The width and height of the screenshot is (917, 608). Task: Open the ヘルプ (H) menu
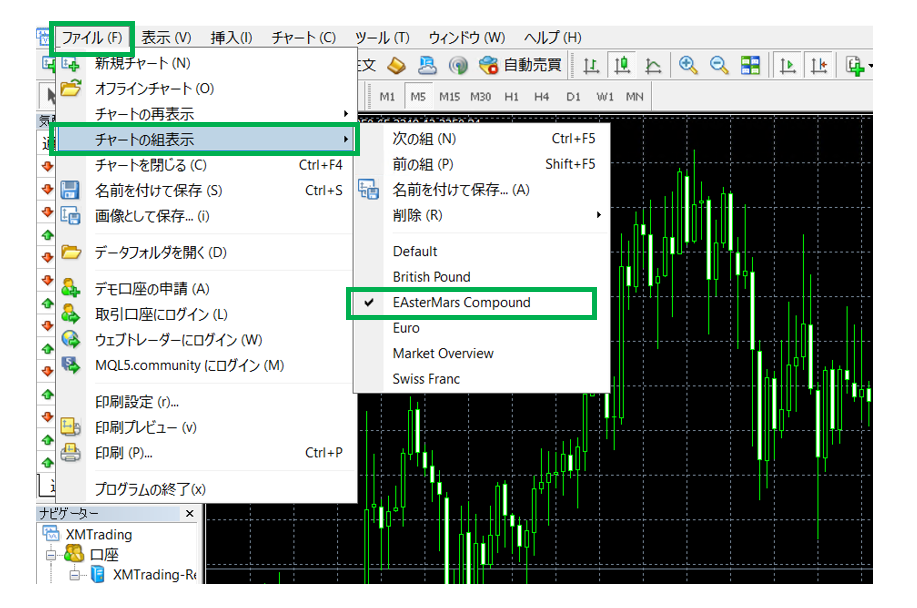coord(552,38)
